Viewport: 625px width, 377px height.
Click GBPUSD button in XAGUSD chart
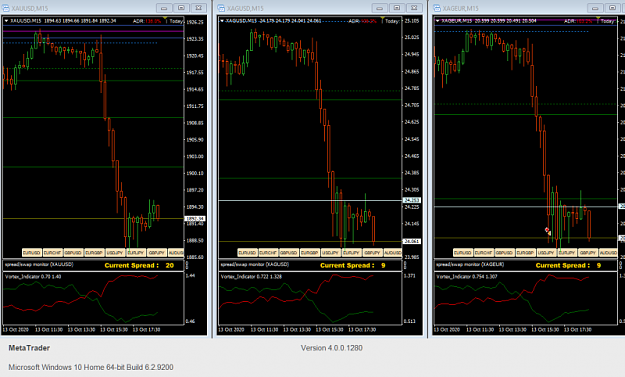click(289, 253)
